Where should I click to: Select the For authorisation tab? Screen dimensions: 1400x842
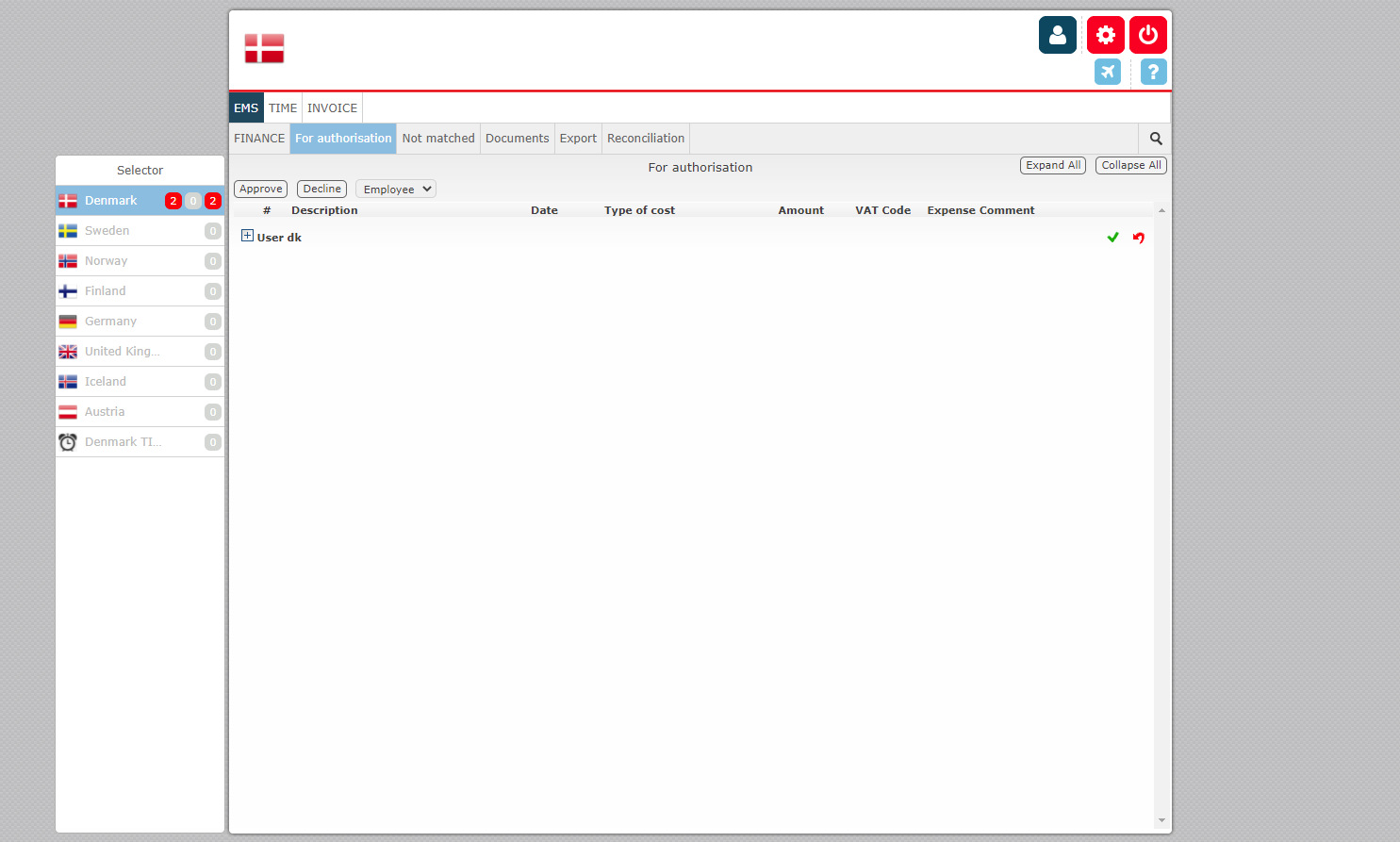tap(343, 139)
